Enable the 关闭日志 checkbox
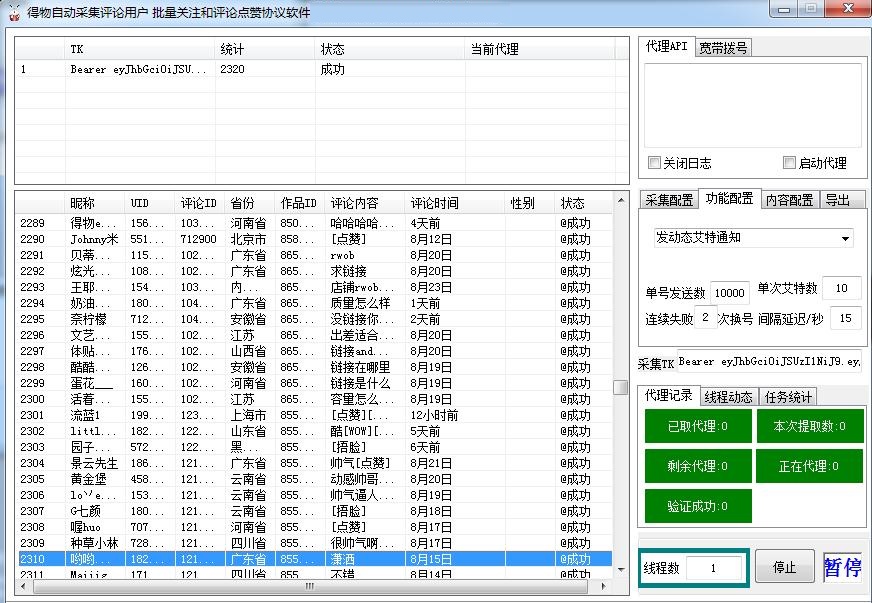Screen dimensions: 872x603 click(x=655, y=163)
